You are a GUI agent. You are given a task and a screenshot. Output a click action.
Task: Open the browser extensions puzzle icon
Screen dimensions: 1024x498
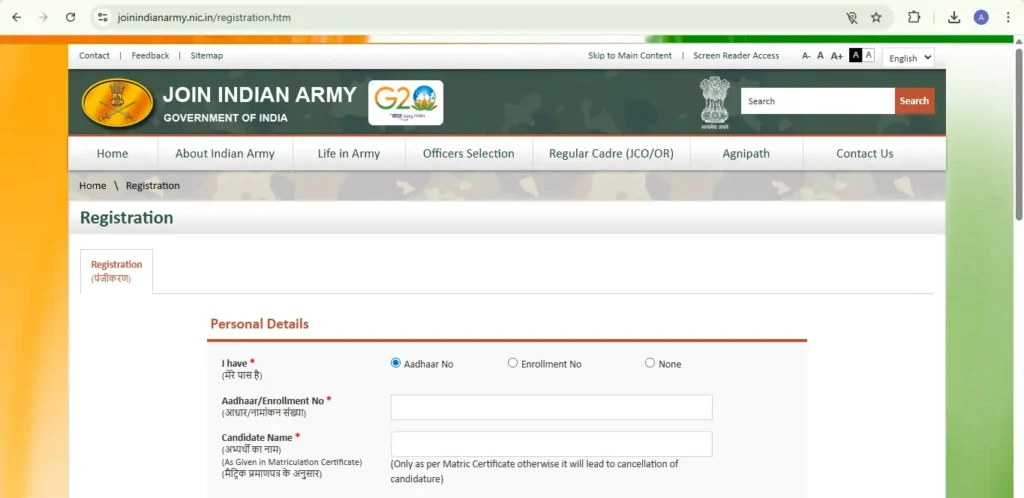click(913, 17)
